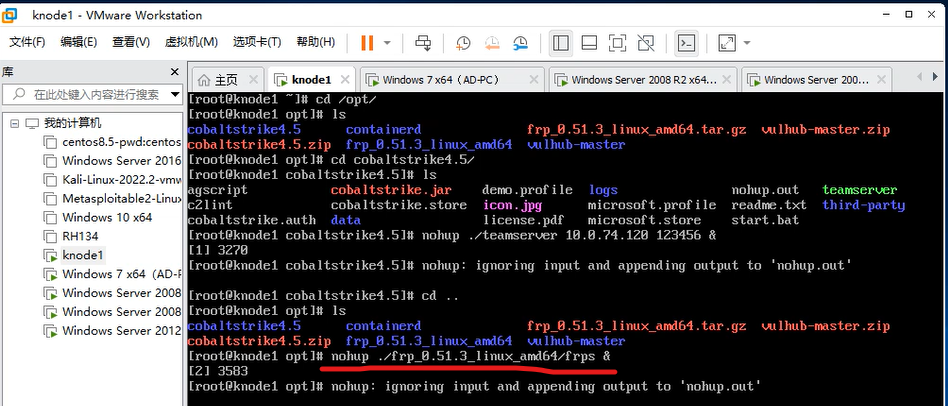Open the 查看(V) menu
Viewport: 948px width, 406px height.
[x=131, y=42]
